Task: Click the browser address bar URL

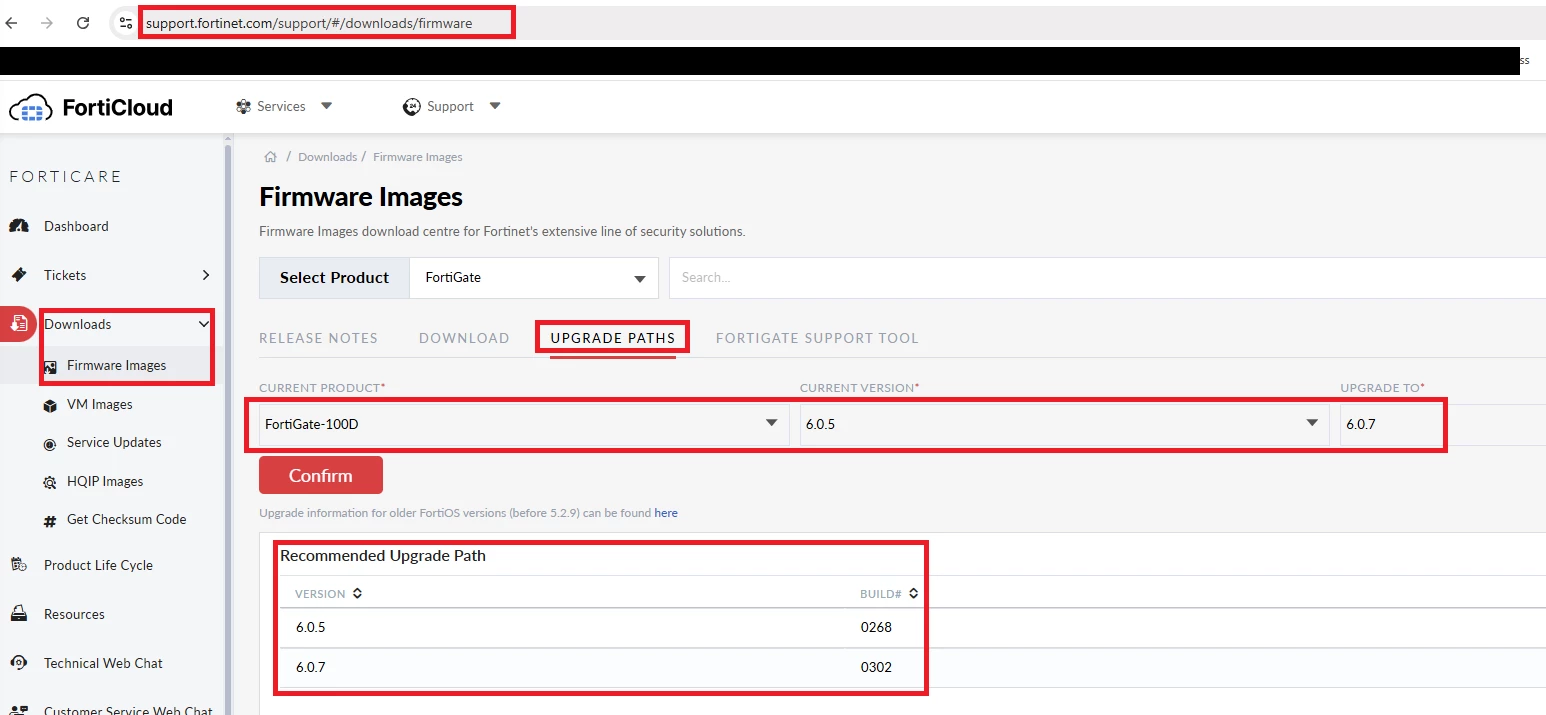Action: 309,23
